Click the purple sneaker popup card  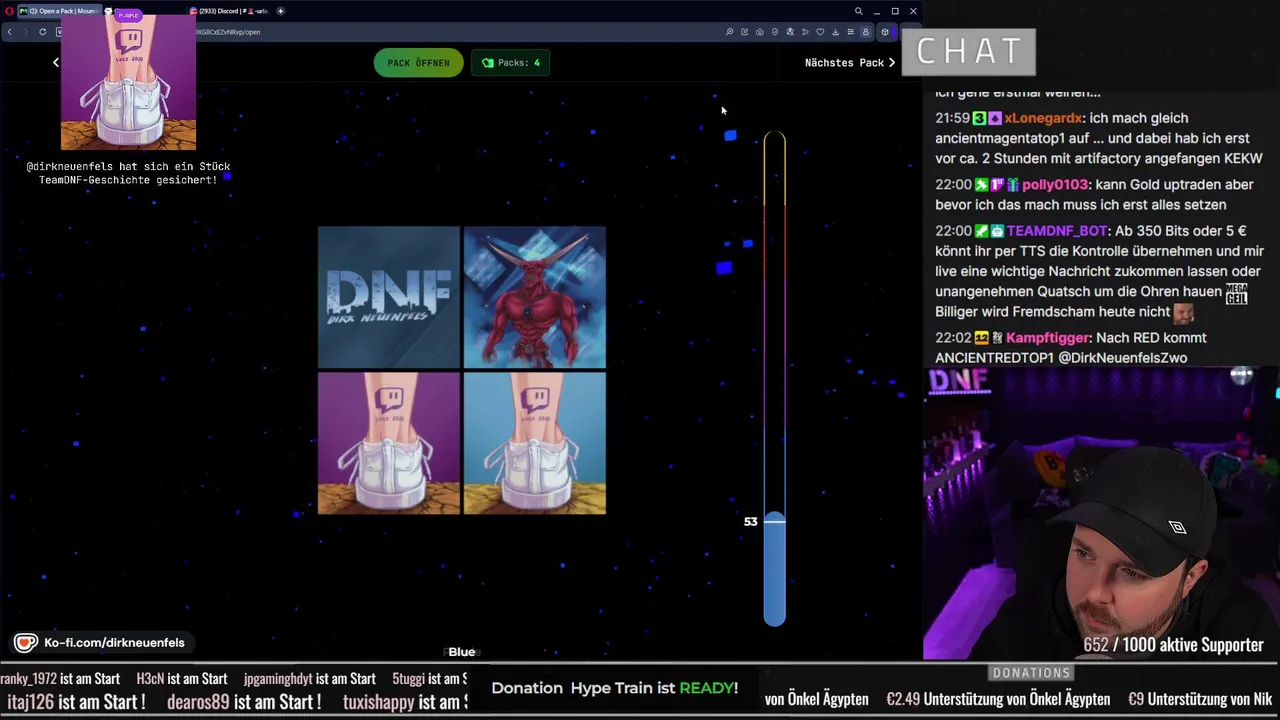128,80
